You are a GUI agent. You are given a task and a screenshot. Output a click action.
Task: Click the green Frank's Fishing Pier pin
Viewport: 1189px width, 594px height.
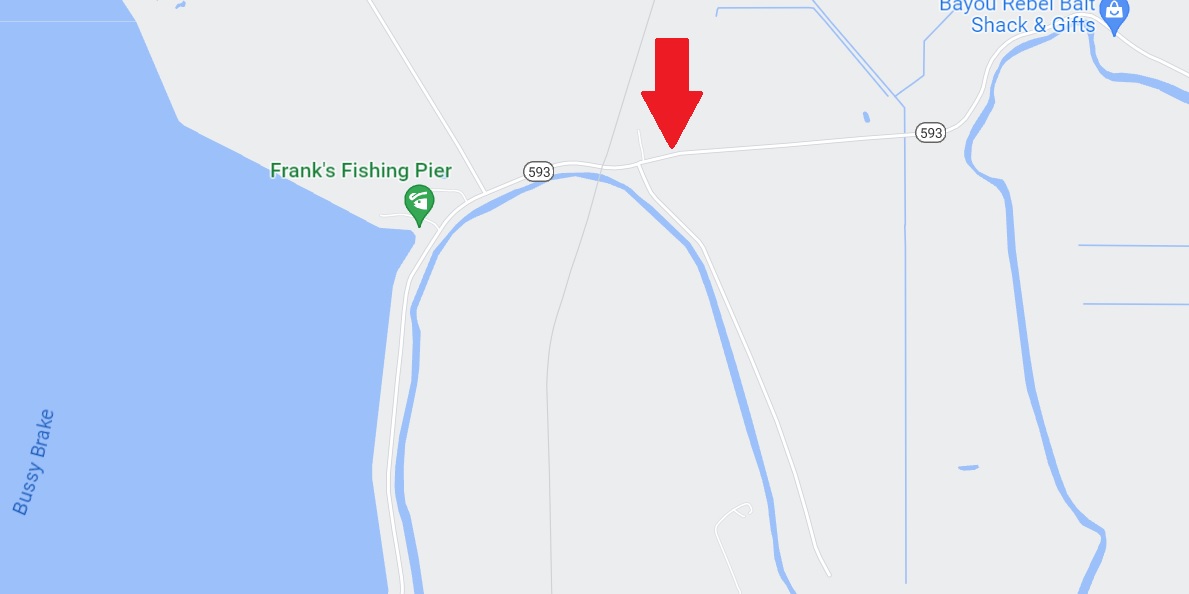click(x=419, y=205)
